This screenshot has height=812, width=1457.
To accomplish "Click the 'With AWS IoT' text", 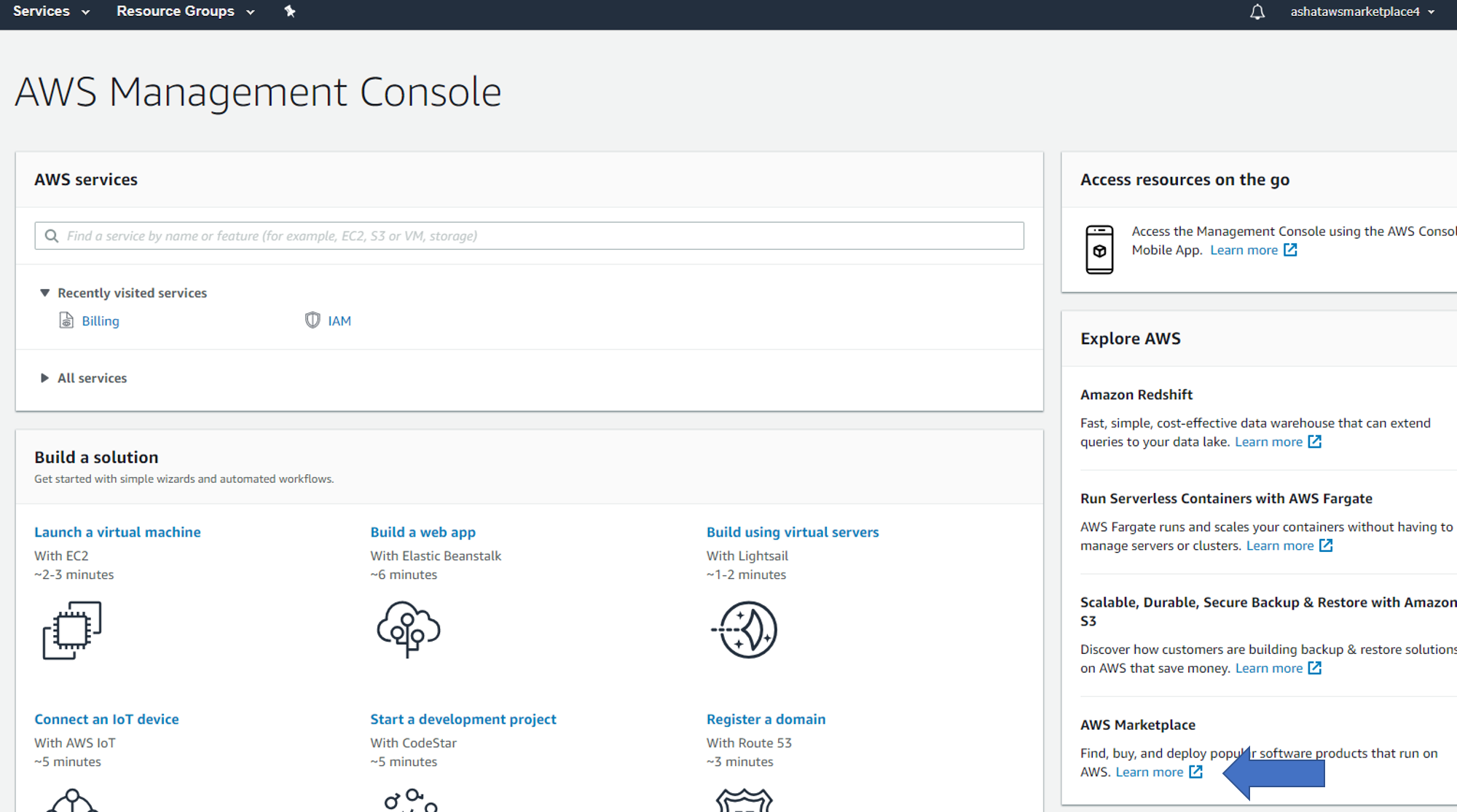I will pos(75,744).
